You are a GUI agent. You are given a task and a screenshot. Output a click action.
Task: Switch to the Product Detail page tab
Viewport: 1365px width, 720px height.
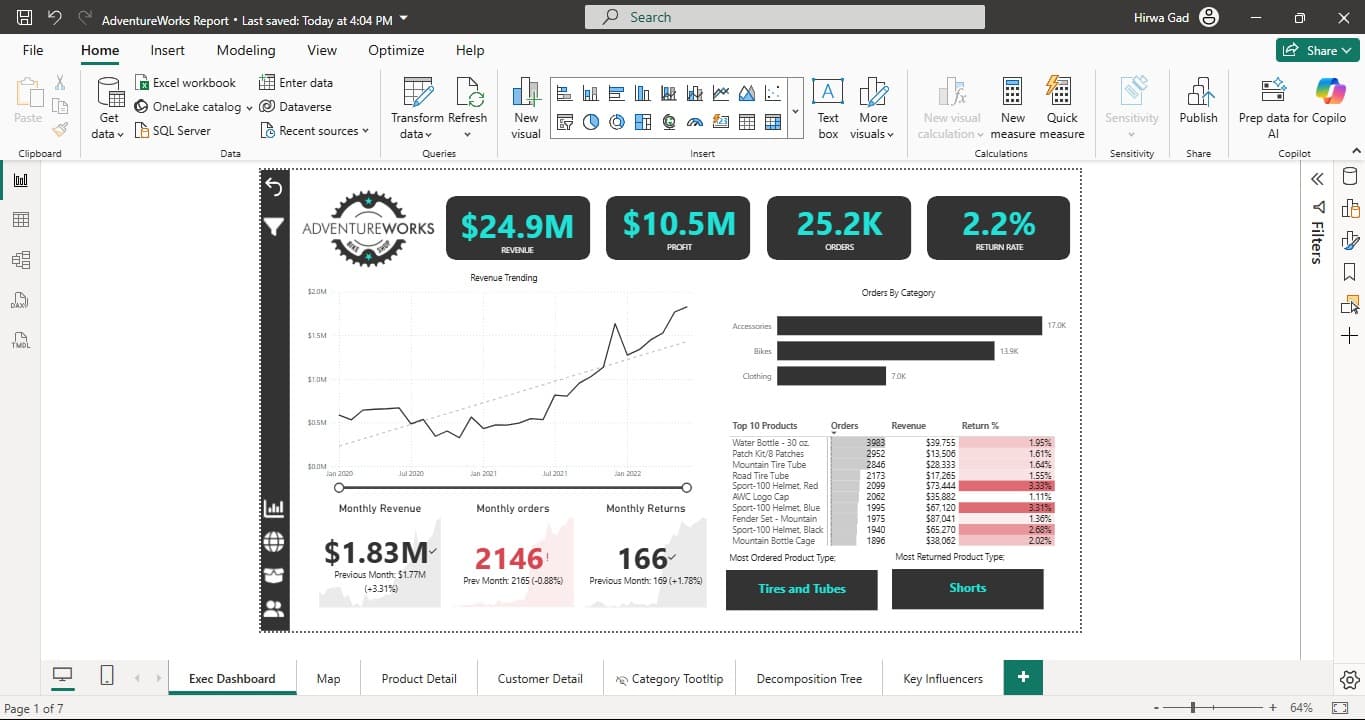[x=419, y=678]
